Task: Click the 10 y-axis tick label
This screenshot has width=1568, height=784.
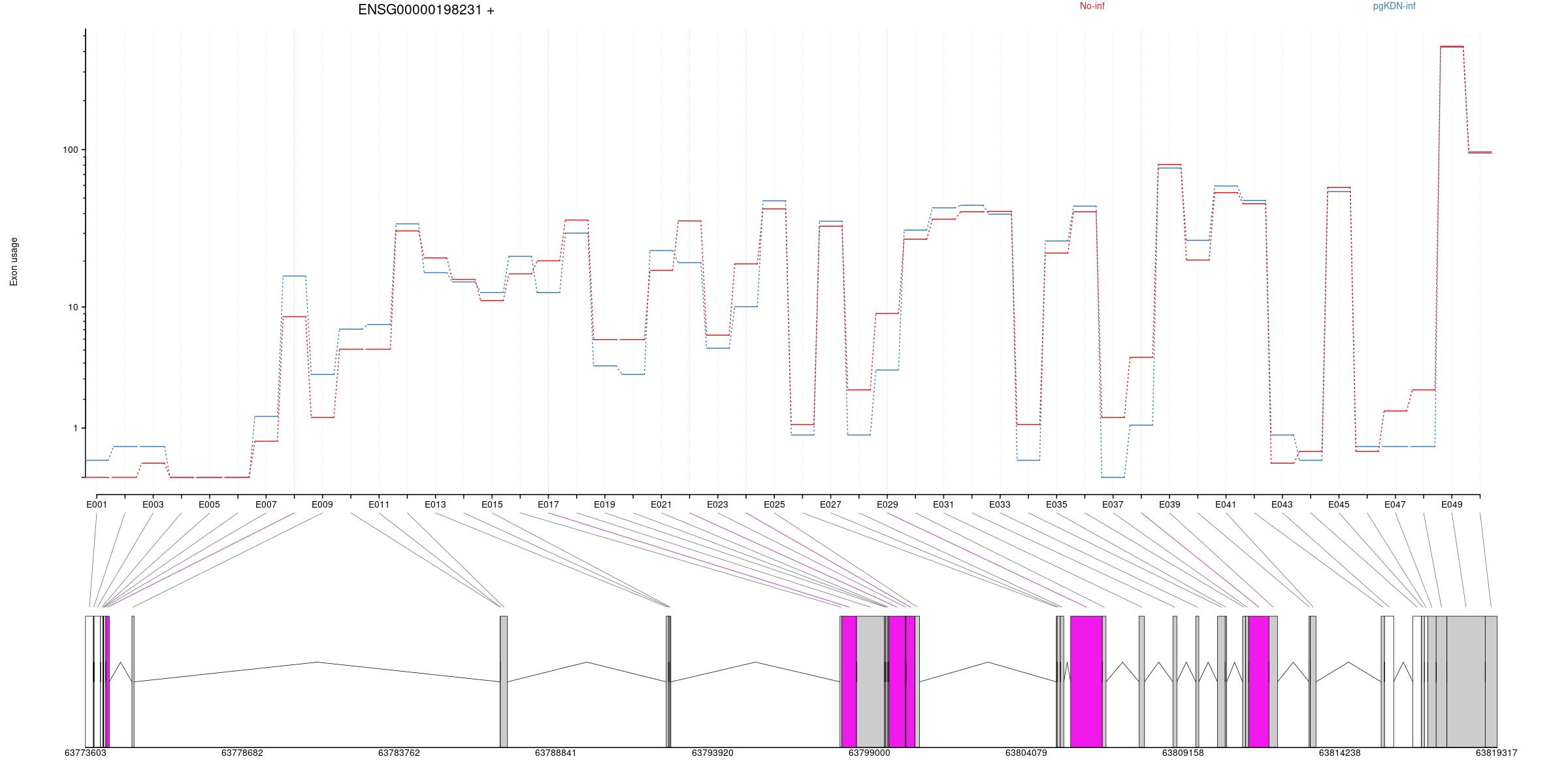Action: click(x=72, y=307)
